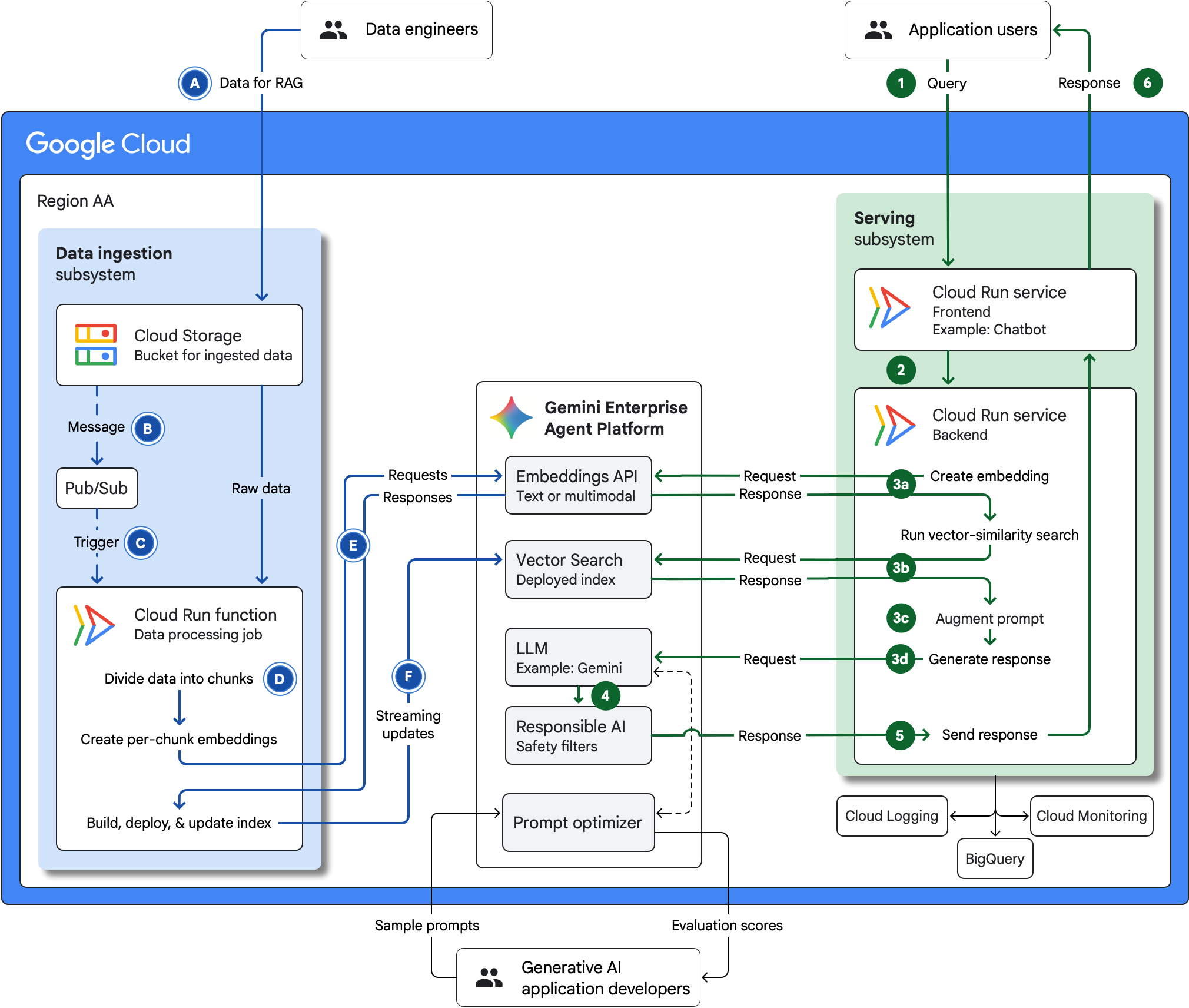This screenshot has width=1189, height=1008.
Task: Click the Cloud Run Frontend service icon
Action: click(890, 307)
